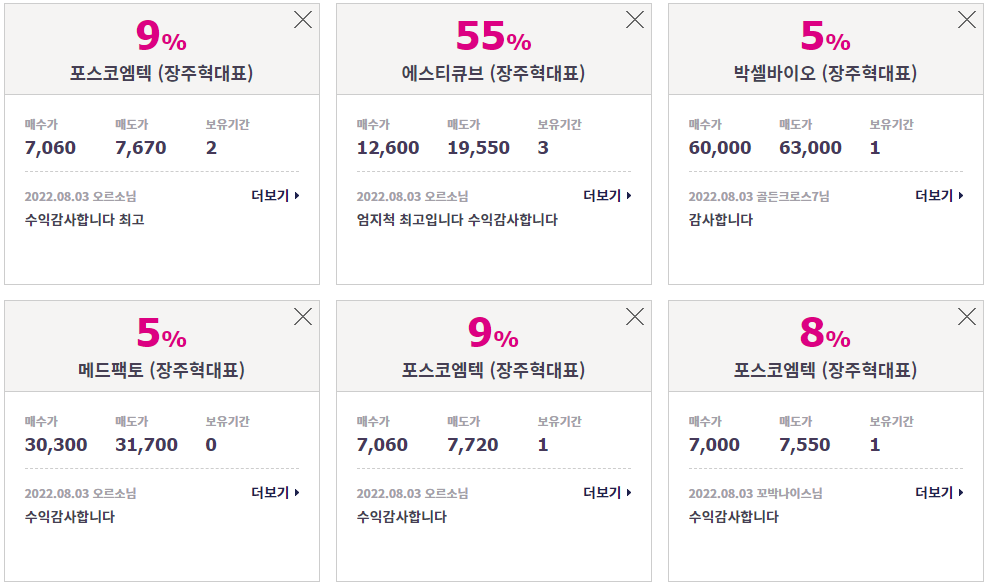The width and height of the screenshot is (987, 585).
Task: Open 더보기 on the 에스티큐브 review
Action: [x=607, y=196]
